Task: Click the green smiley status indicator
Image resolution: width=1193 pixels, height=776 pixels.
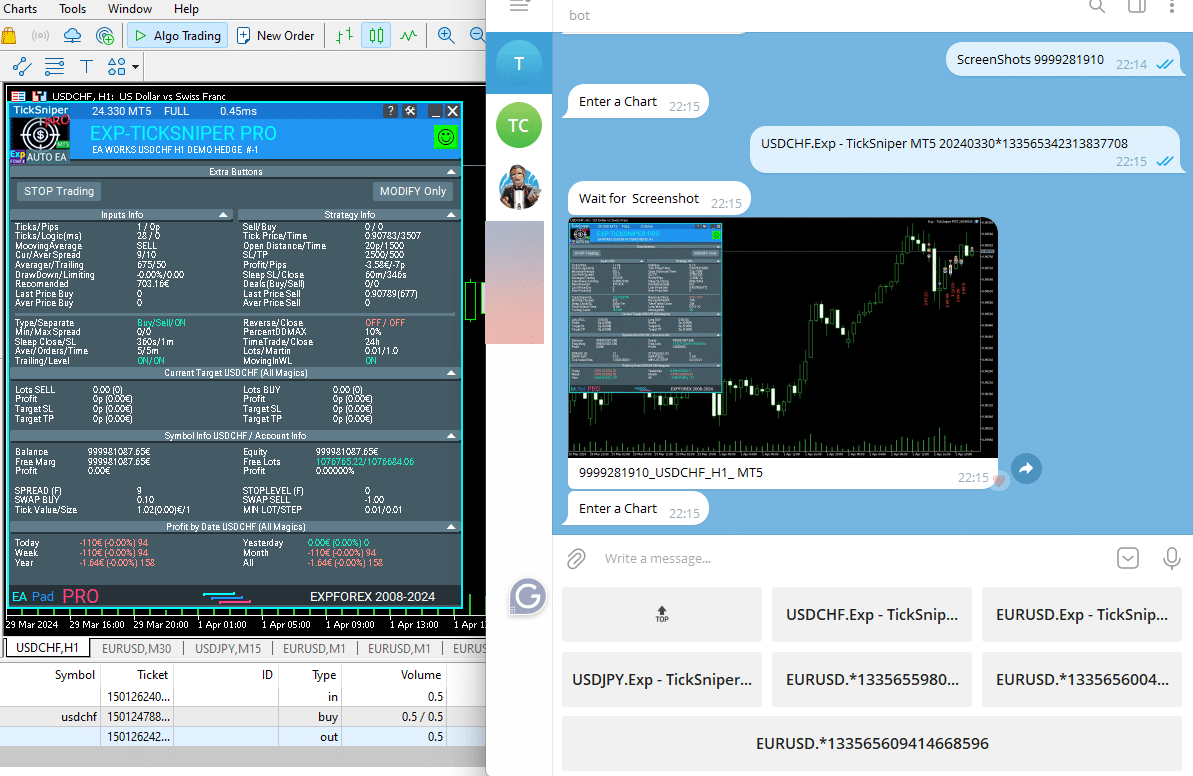Action: pos(445,138)
